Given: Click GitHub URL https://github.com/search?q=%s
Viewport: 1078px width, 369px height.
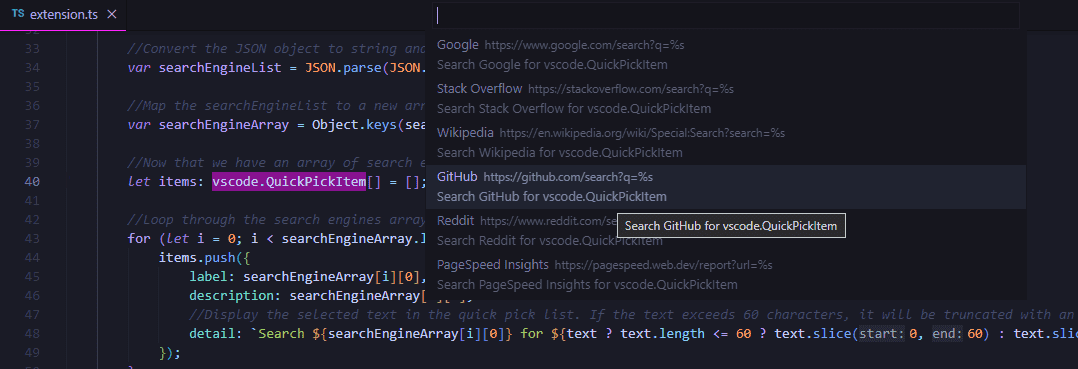Looking at the screenshot, I should coord(568,177).
